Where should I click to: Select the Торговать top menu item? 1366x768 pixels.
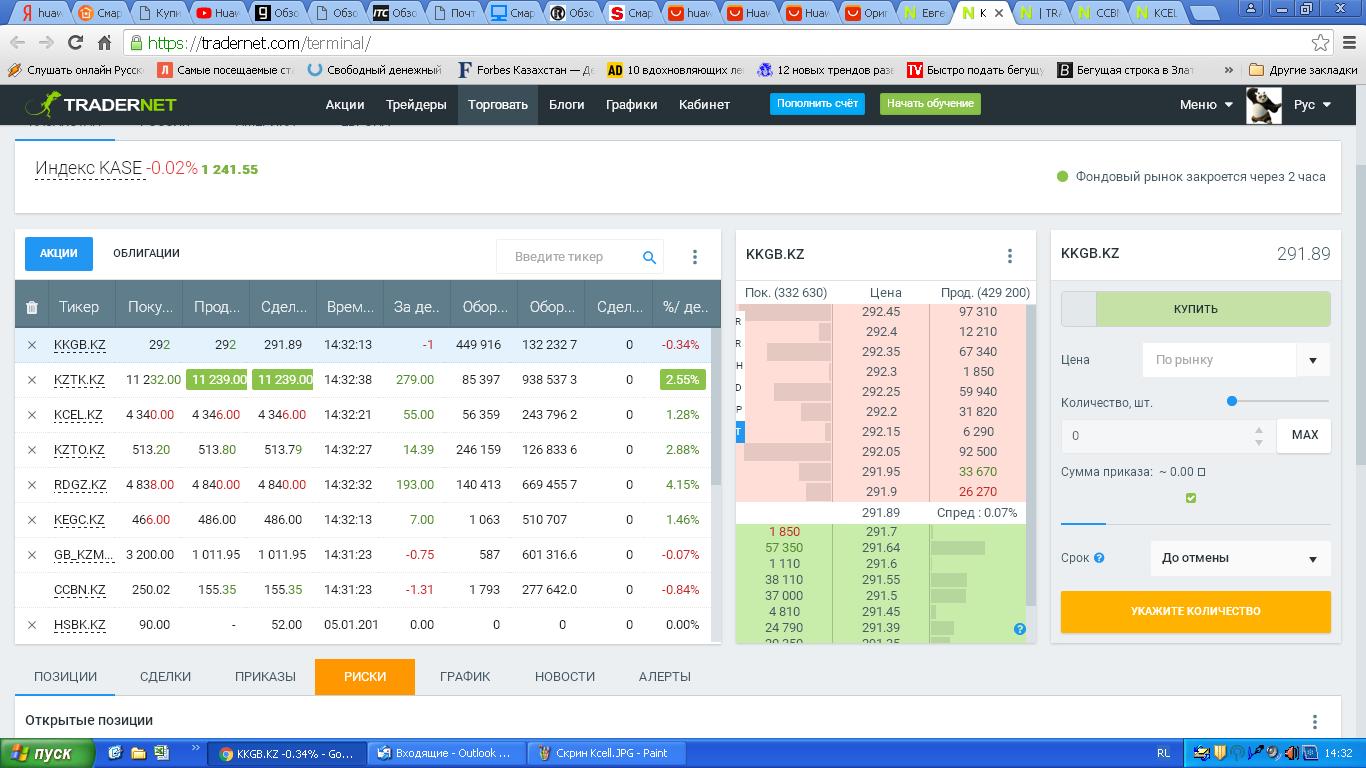click(498, 105)
